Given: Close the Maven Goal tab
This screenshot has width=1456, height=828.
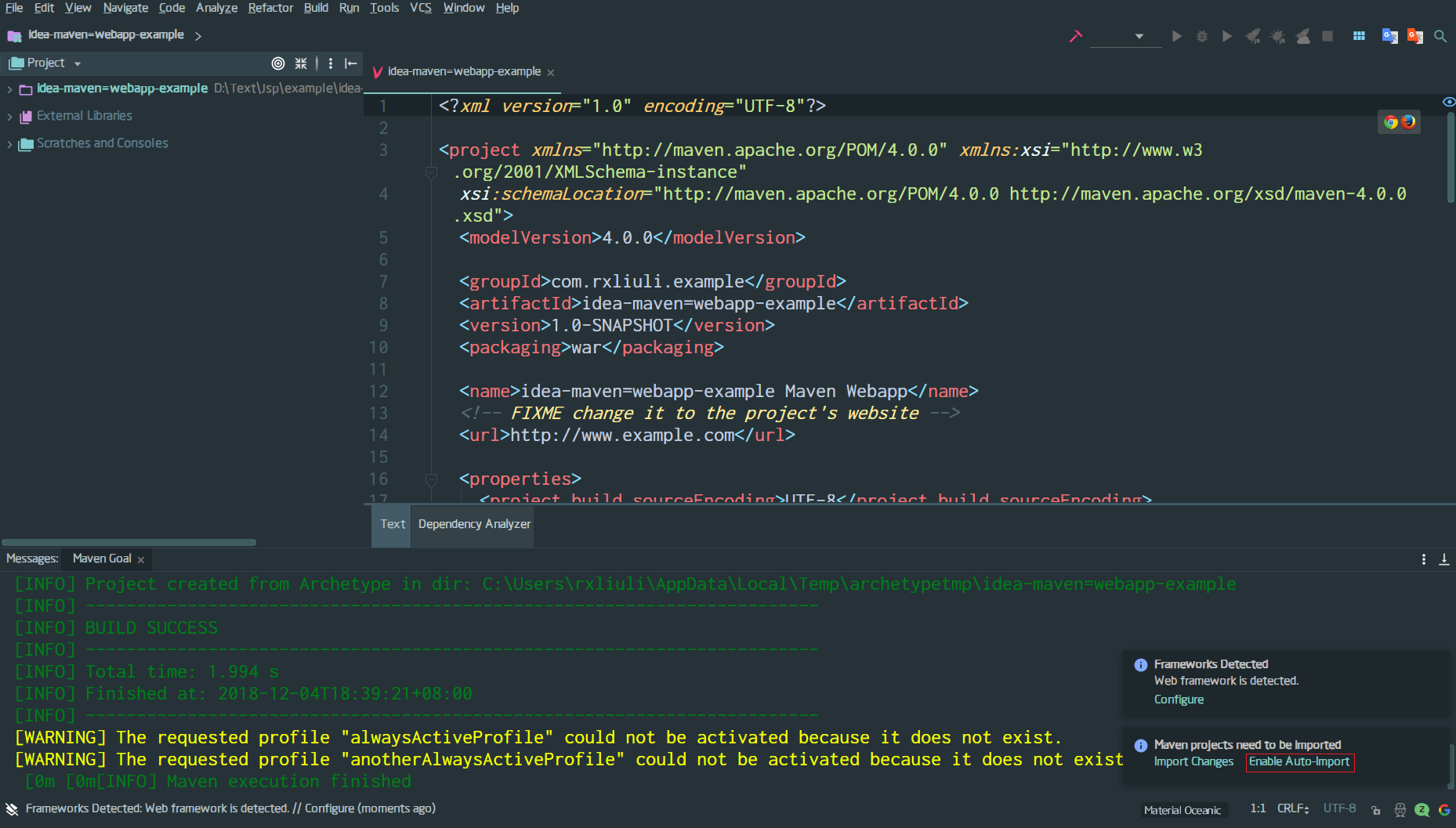Looking at the screenshot, I should click(x=141, y=559).
